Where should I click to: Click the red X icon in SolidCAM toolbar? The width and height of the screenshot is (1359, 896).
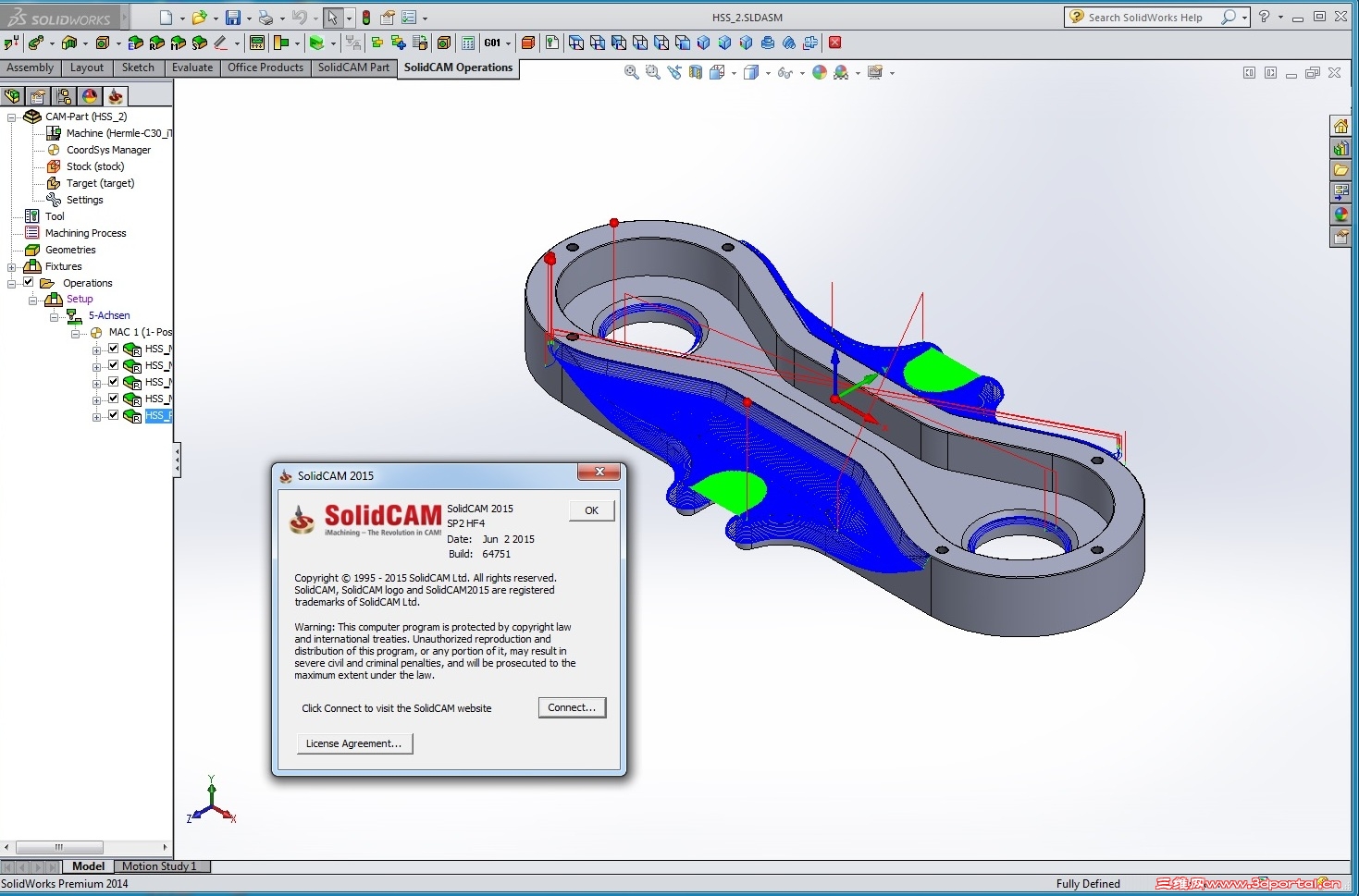(835, 43)
